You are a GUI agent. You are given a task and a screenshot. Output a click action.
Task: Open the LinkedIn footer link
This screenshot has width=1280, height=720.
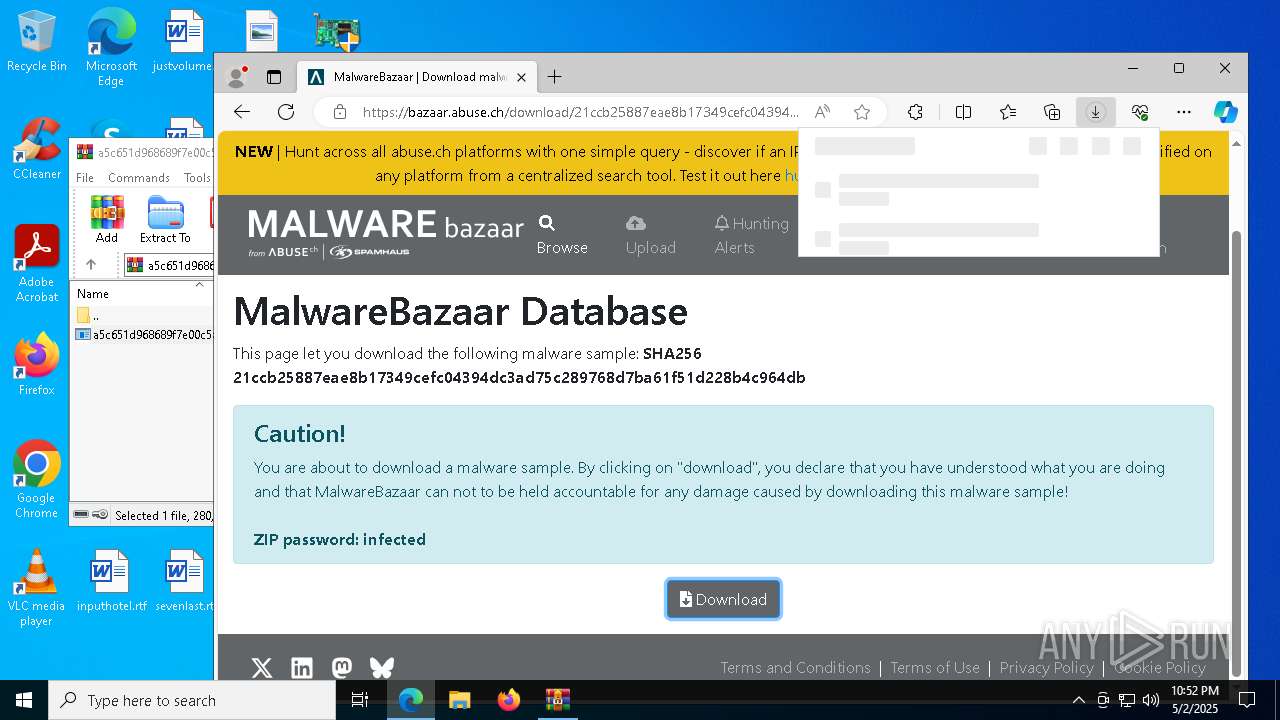[302, 668]
